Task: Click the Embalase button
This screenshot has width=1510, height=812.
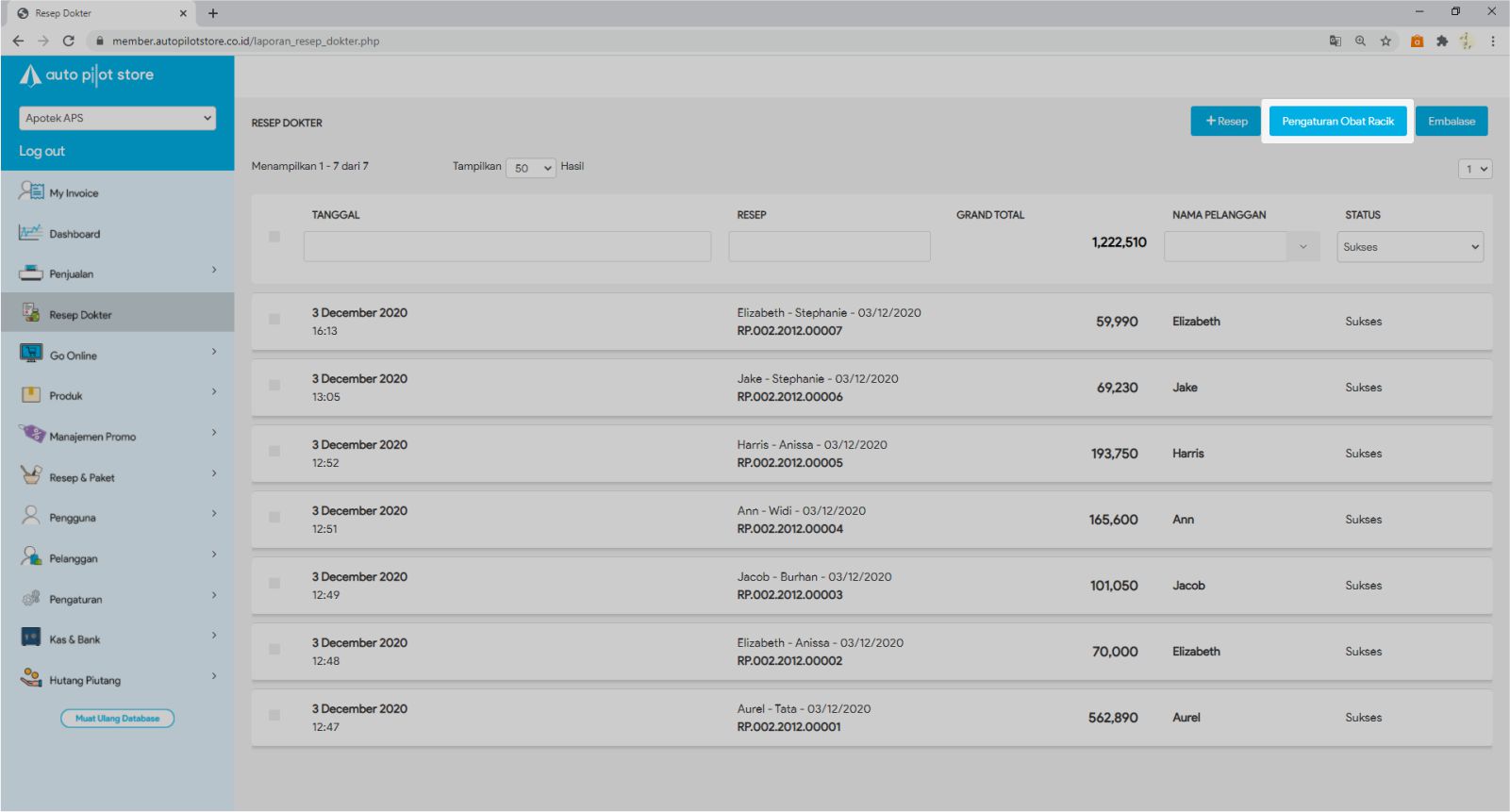Action: point(1451,122)
